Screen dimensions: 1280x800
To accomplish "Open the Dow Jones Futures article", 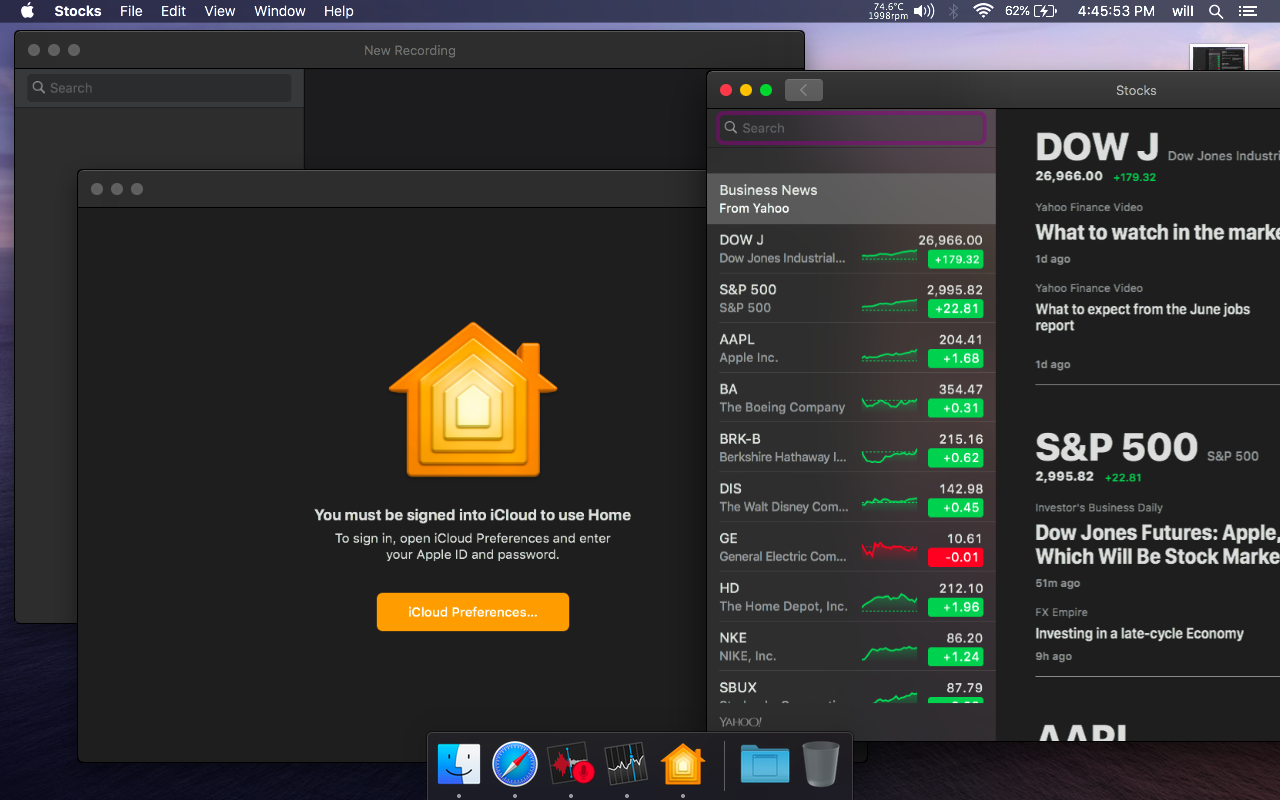I will pyautogui.click(x=1157, y=545).
